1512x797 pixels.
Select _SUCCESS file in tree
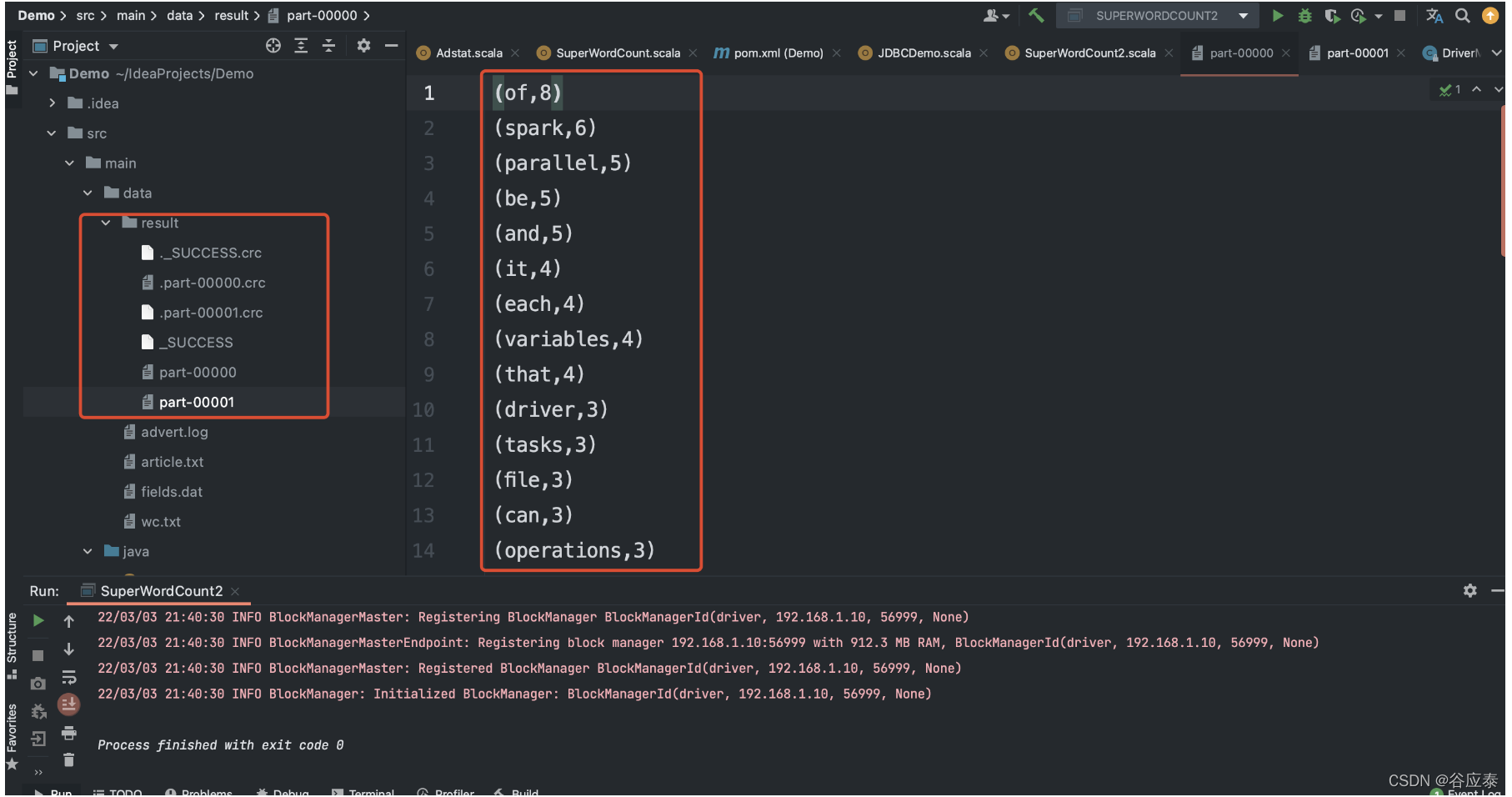197,342
